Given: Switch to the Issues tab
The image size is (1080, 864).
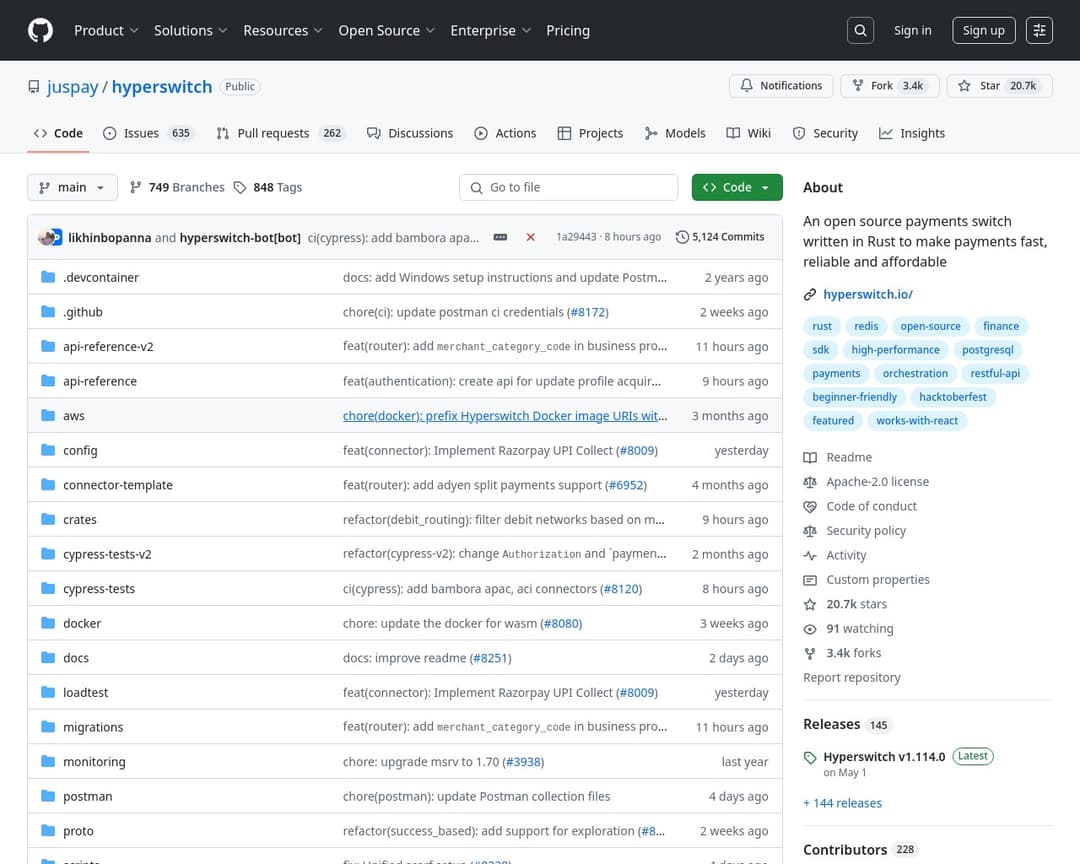Looking at the screenshot, I should (148, 133).
